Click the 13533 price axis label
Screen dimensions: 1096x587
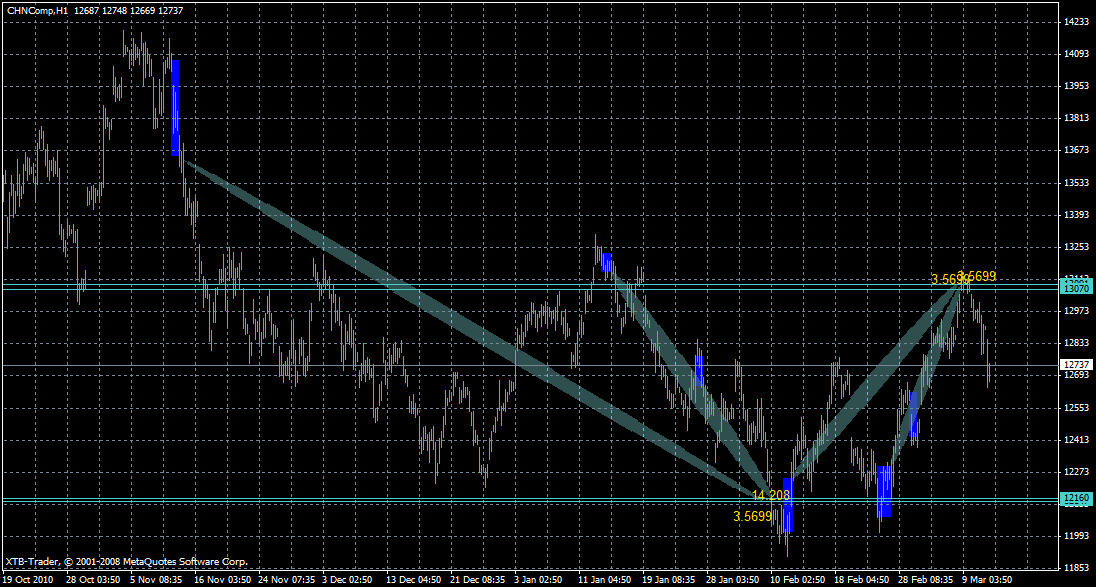pyautogui.click(x=1076, y=182)
